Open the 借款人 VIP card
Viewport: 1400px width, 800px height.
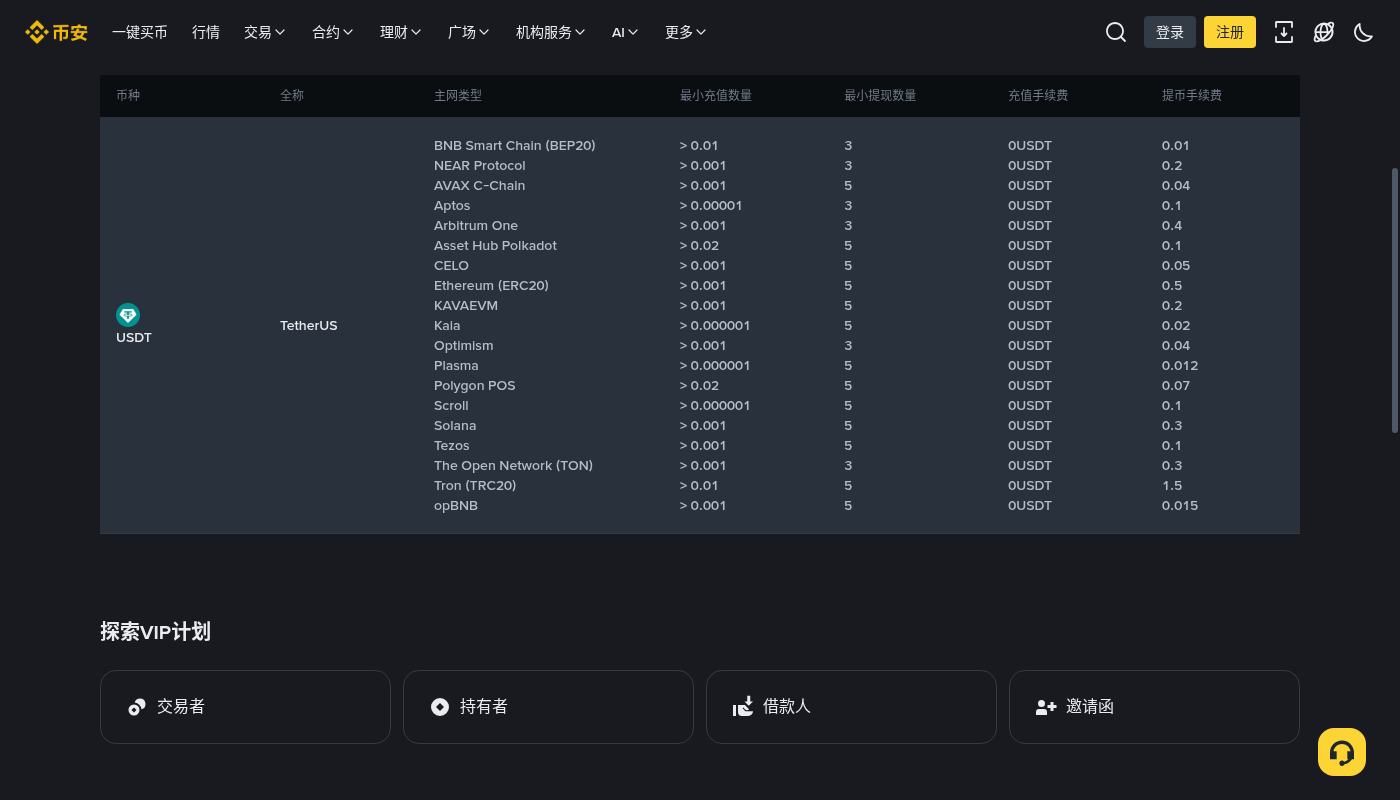[x=851, y=707]
